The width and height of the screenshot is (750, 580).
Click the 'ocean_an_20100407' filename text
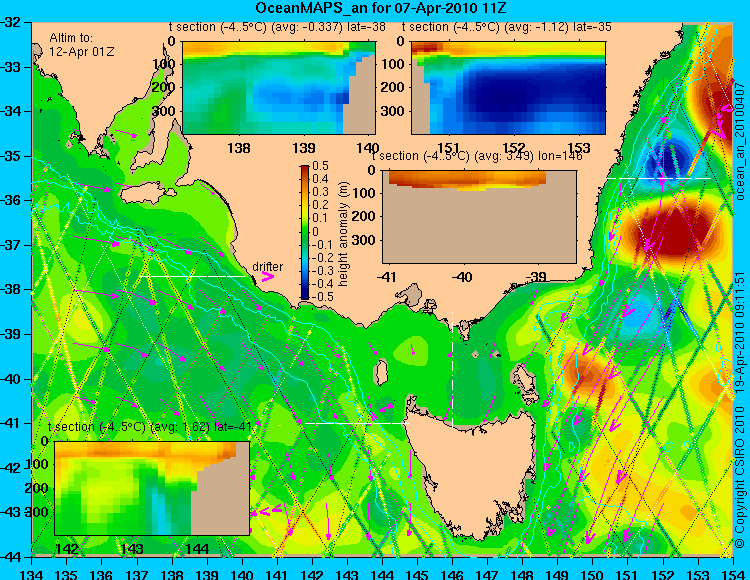point(740,141)
